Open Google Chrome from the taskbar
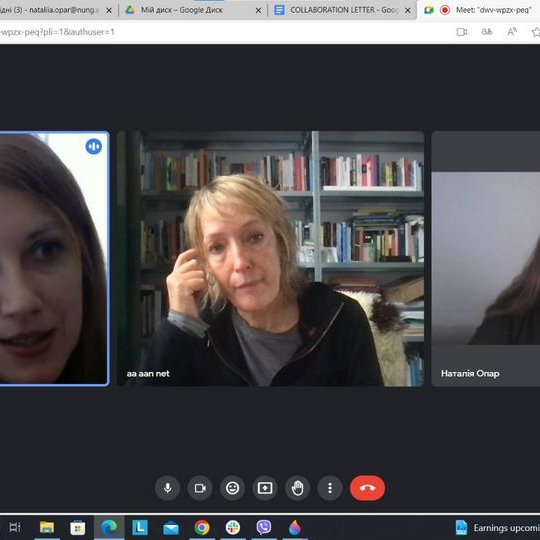The height and width of the screenshot is (540, 540). point(202,527)
